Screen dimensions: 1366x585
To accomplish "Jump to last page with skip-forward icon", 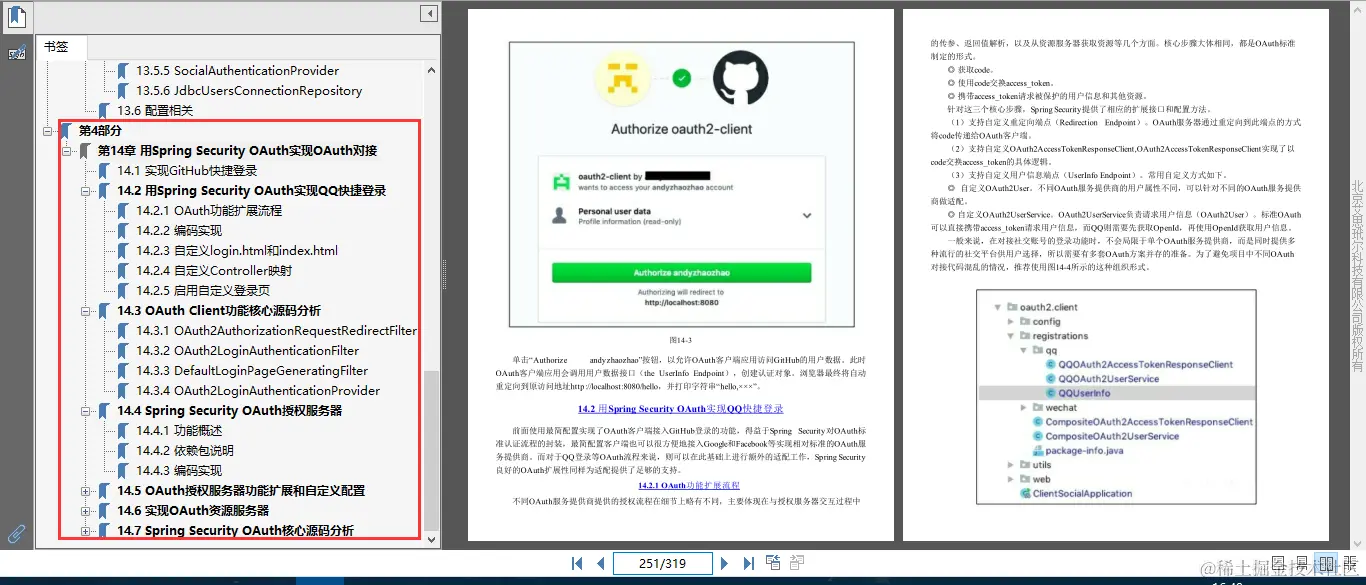I will (749, 563).
